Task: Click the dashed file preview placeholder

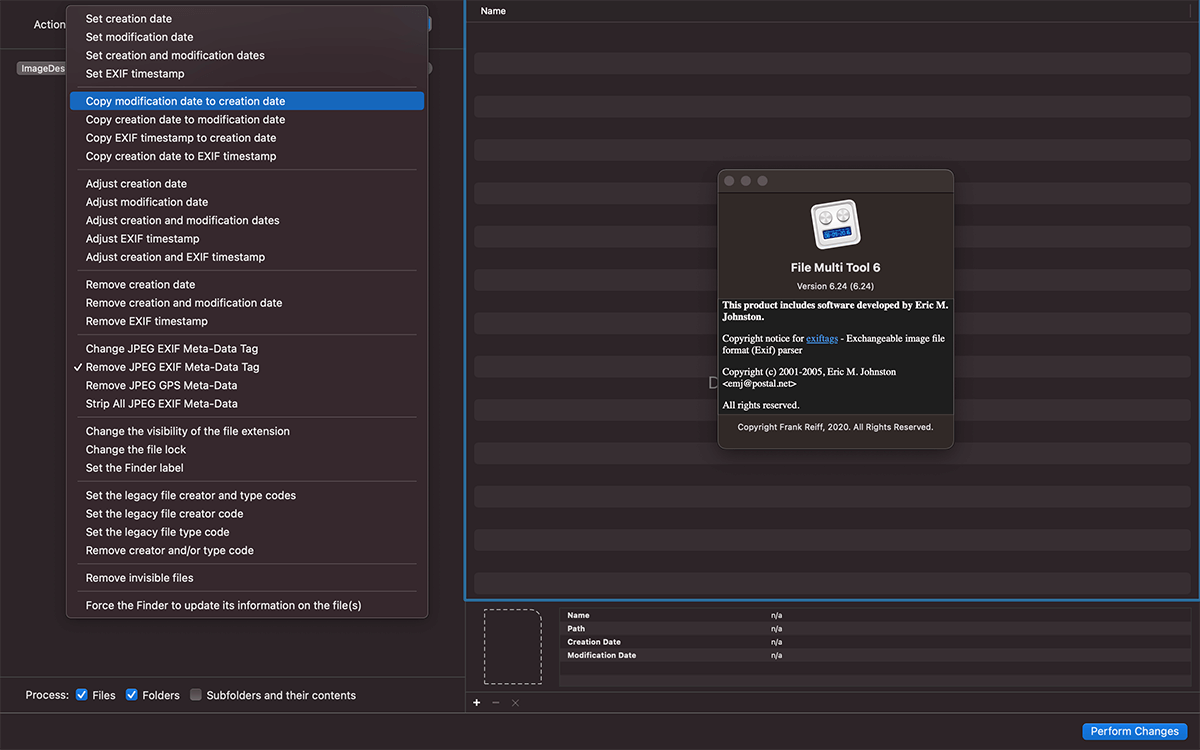Action: (x=512, y=647)
